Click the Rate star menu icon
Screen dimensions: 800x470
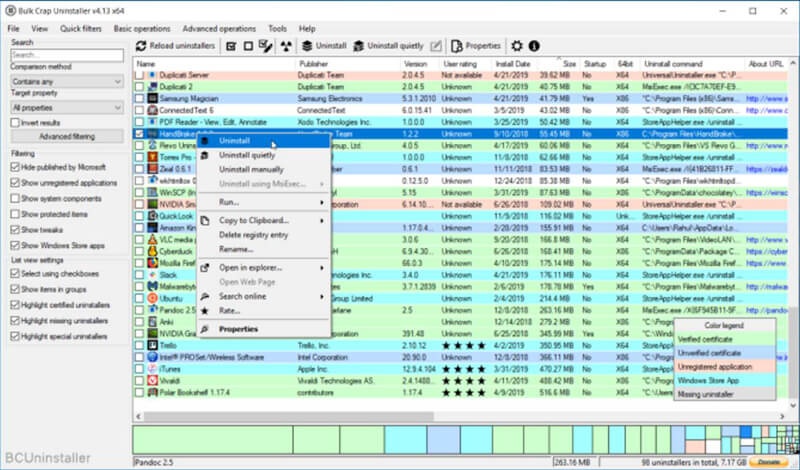point(205,311)
